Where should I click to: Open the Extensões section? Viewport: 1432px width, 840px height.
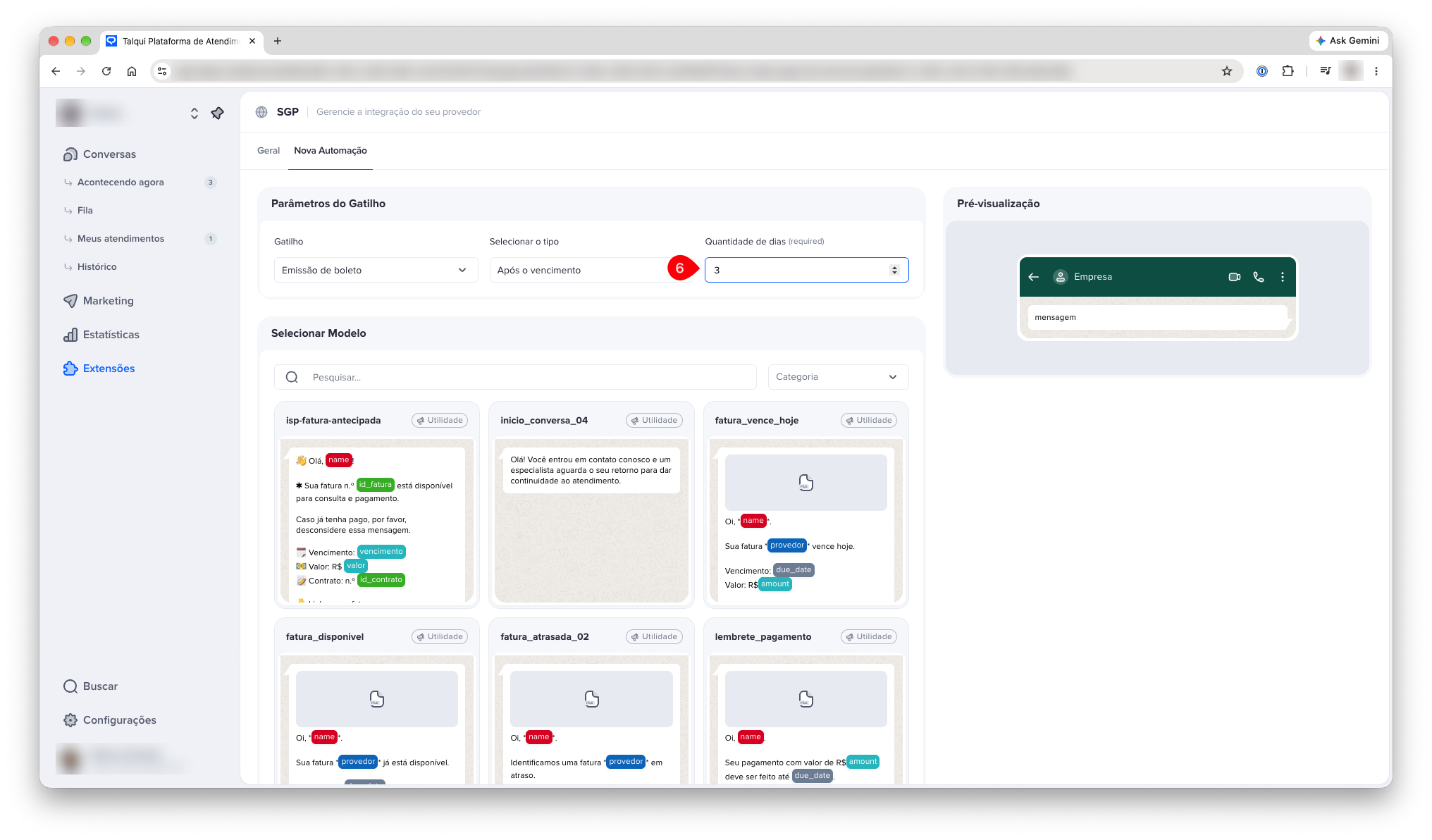point(109,369)
